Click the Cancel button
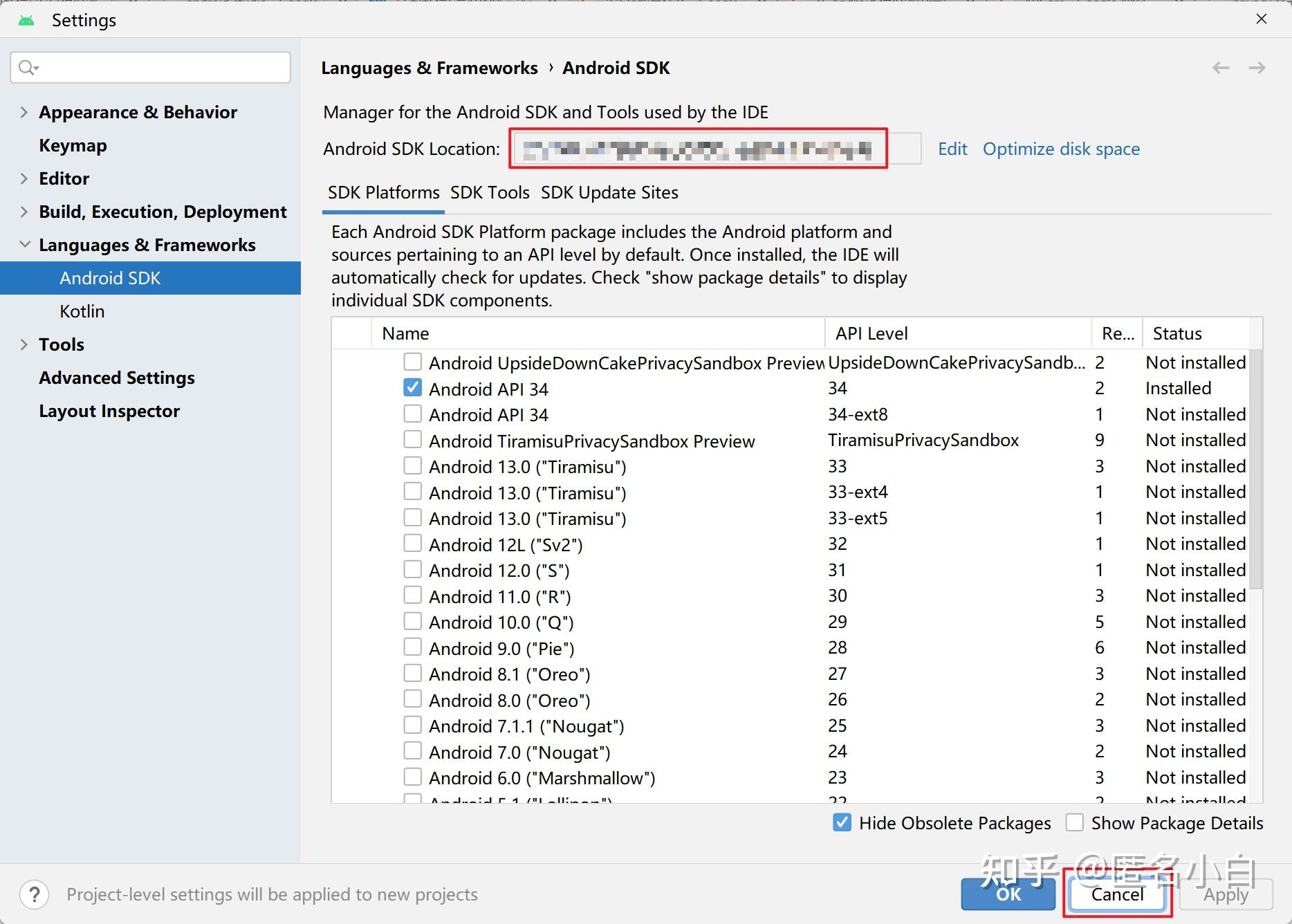 coord(1117,894)
